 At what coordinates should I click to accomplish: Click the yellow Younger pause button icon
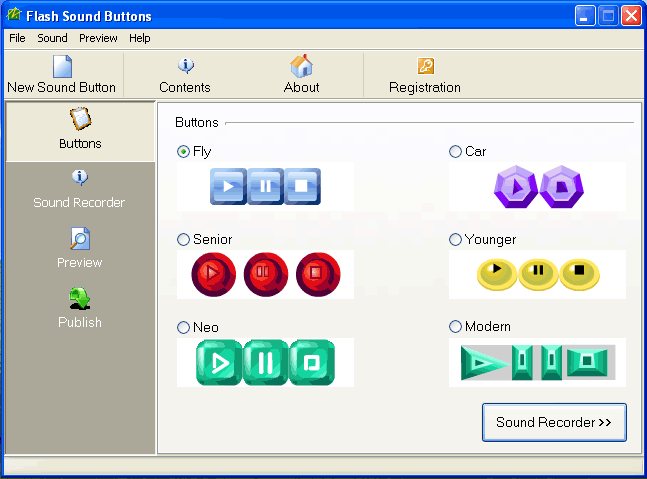(538, 274)
